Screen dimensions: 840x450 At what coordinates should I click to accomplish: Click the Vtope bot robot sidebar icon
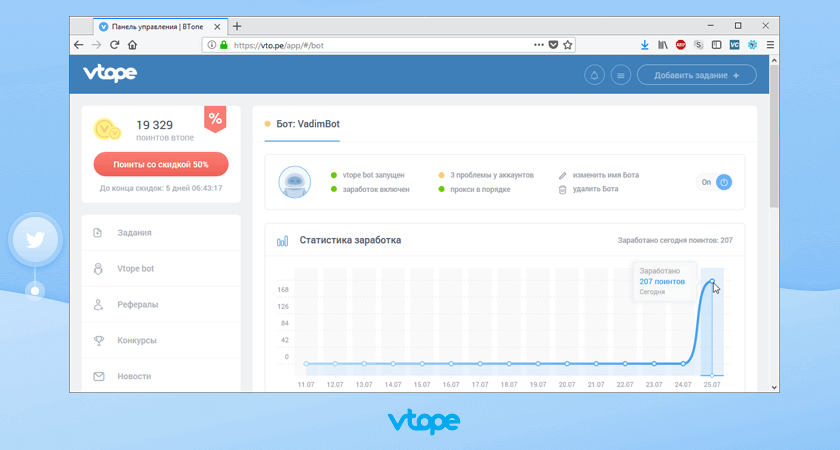[98, 268]
